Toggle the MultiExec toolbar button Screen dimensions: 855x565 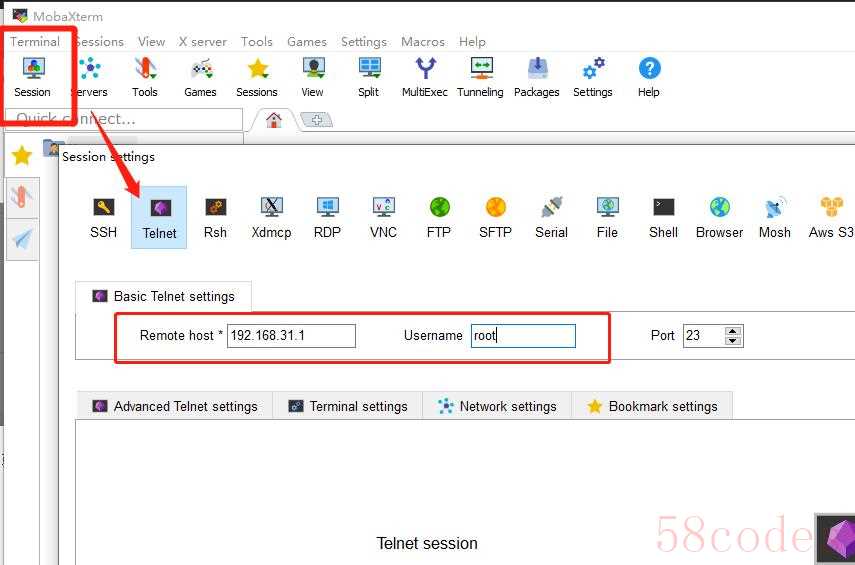(x=425, y=77)
